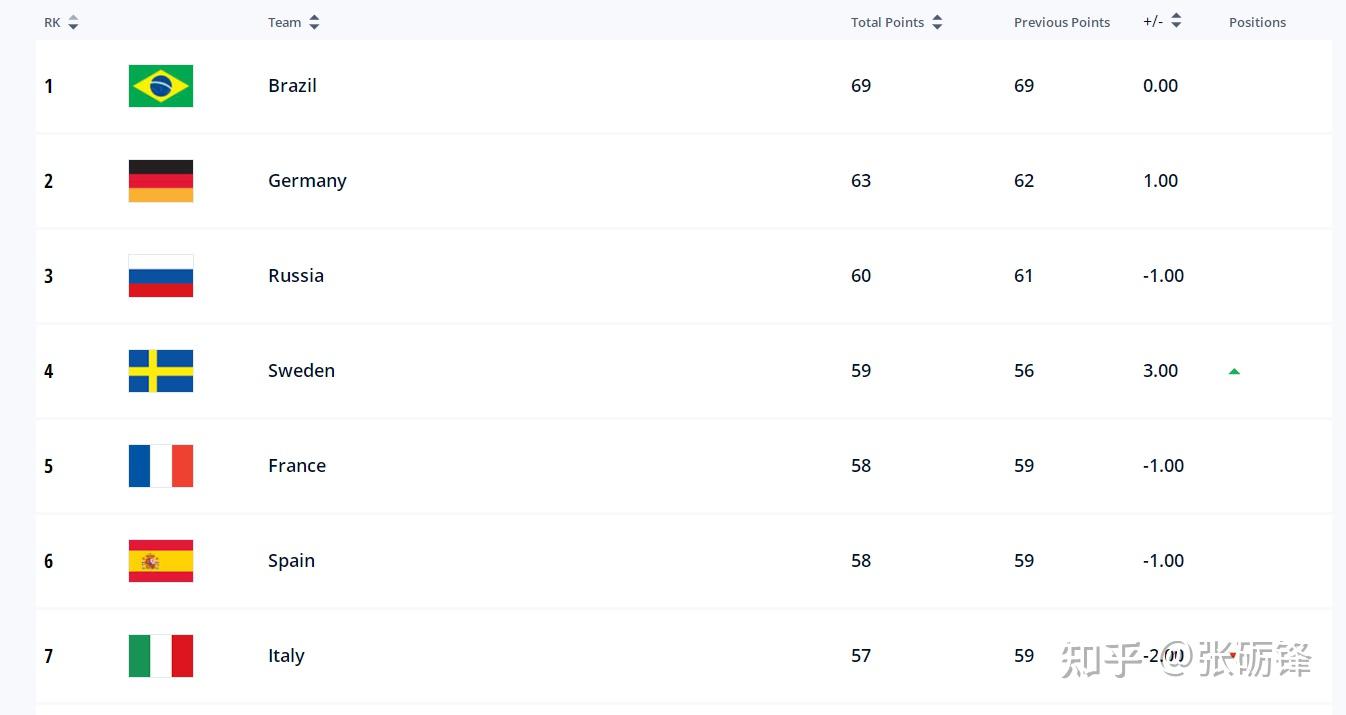Viewport: 1346px width, 715px height.
Task: Open the Sweden team link
Action: point(301,371)
